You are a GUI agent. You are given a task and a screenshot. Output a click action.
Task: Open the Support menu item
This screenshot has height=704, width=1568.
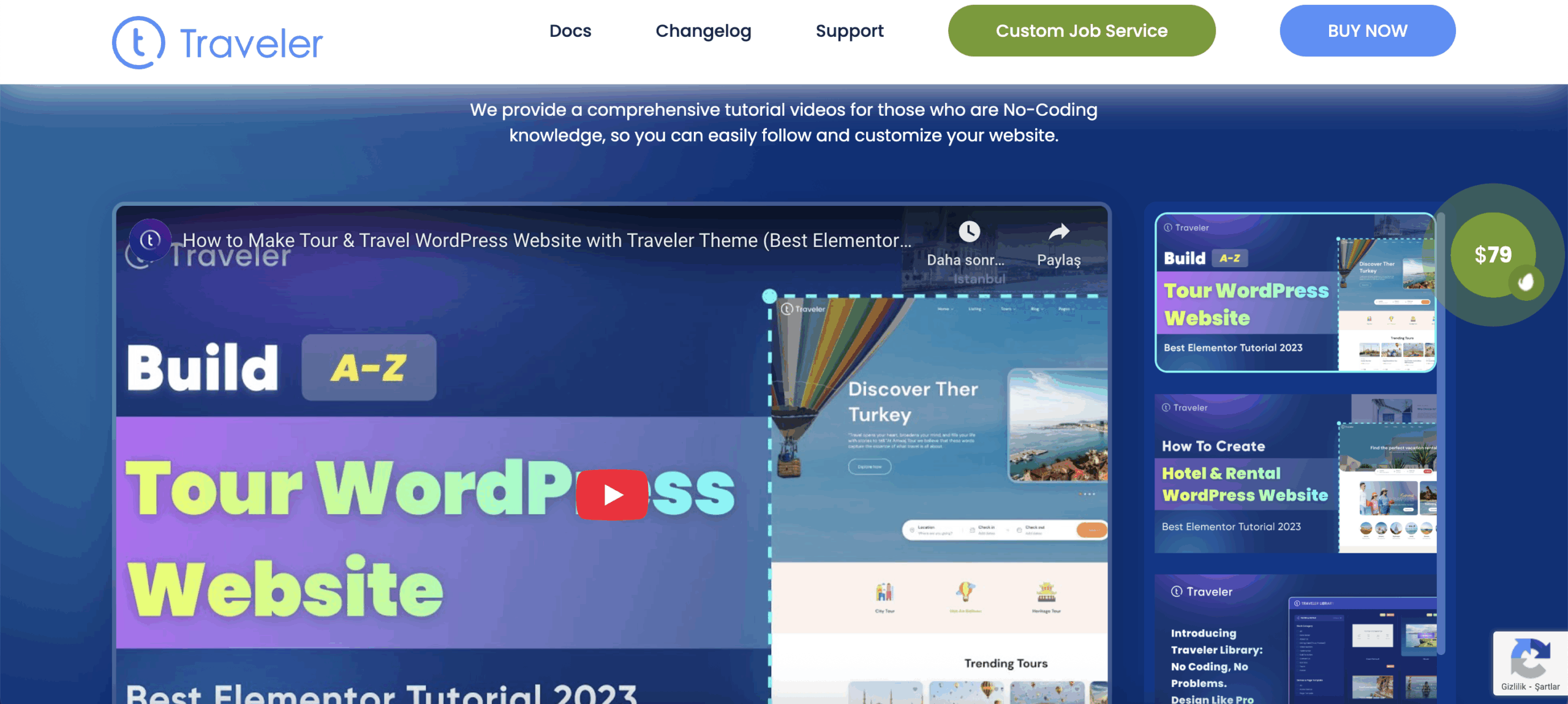click(850, 31)
